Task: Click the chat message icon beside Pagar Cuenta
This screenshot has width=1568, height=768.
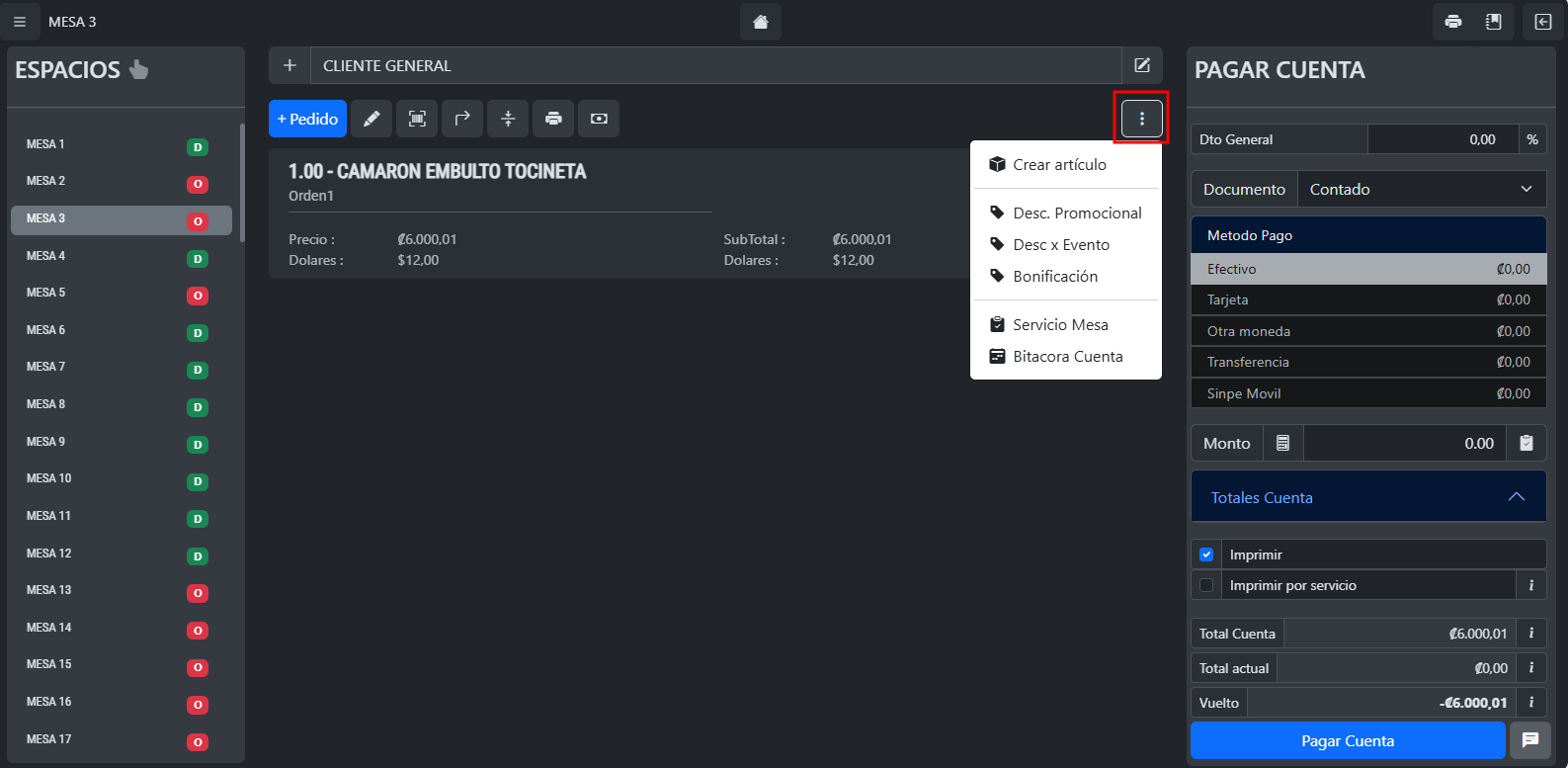Action: pyautogui.click(x=1529, y=740)
